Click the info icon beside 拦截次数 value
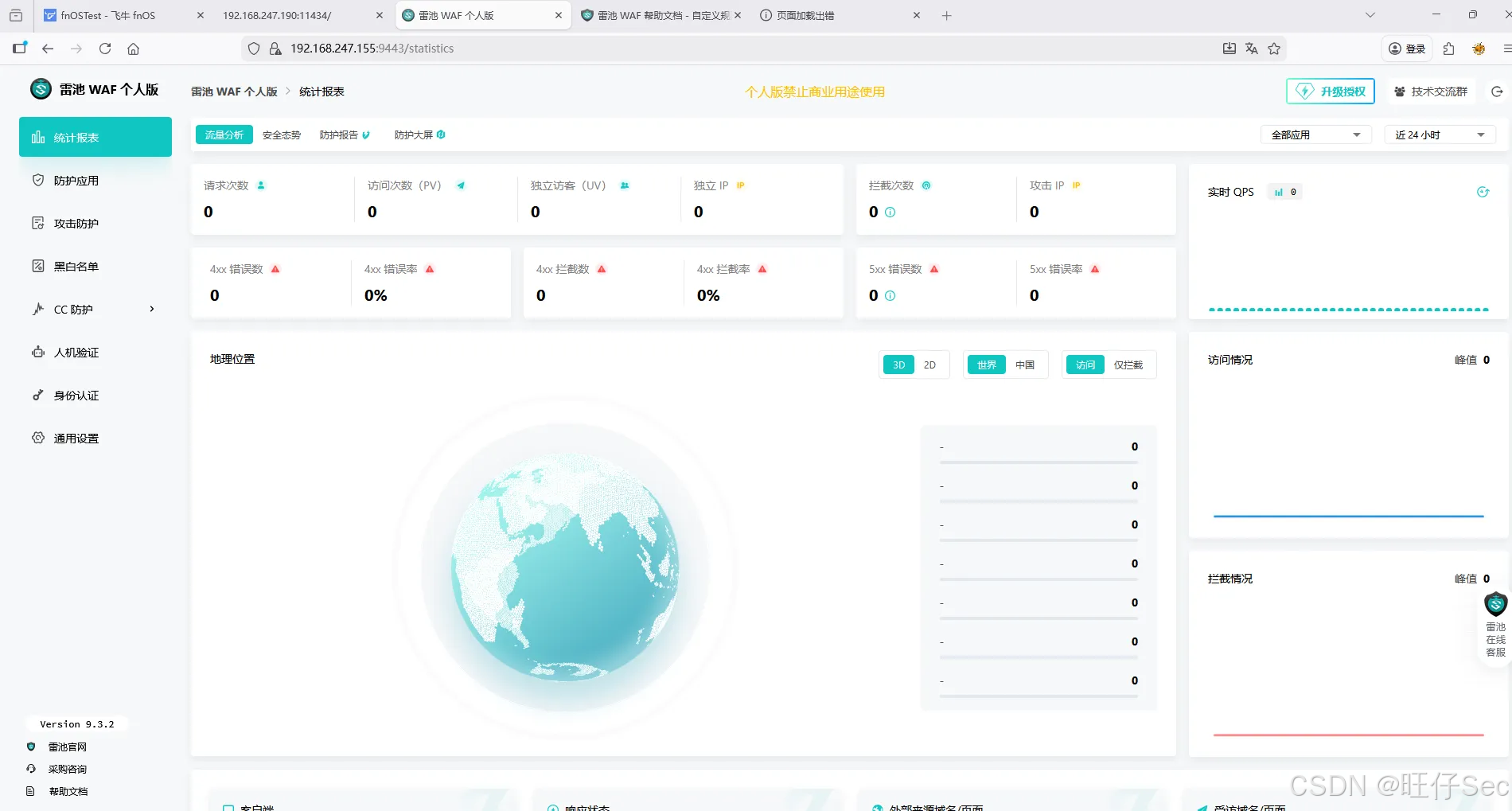This screenshot has width=1512, height=811. tap(890, 212)
